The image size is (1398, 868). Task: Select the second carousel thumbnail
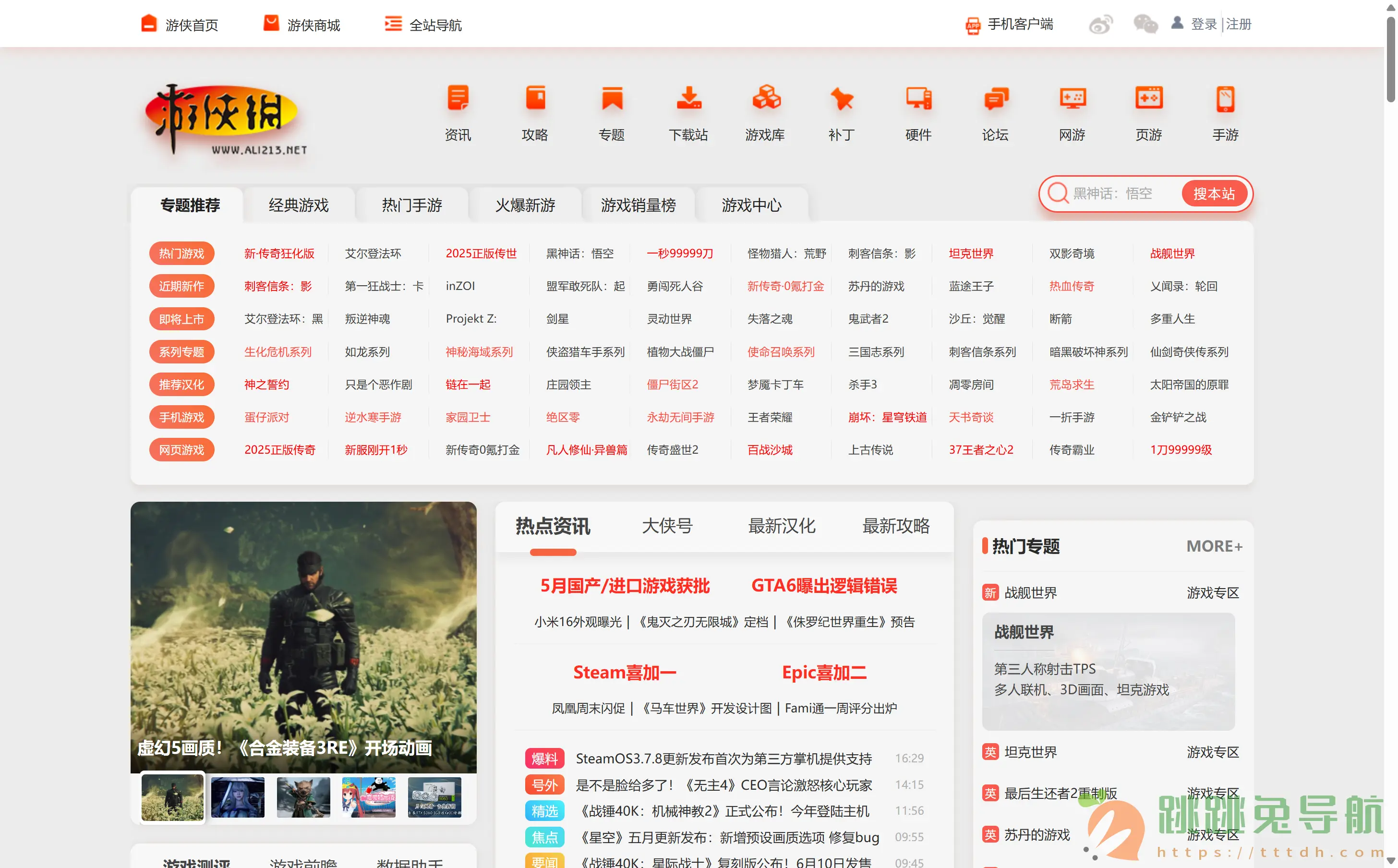point(238,797)
